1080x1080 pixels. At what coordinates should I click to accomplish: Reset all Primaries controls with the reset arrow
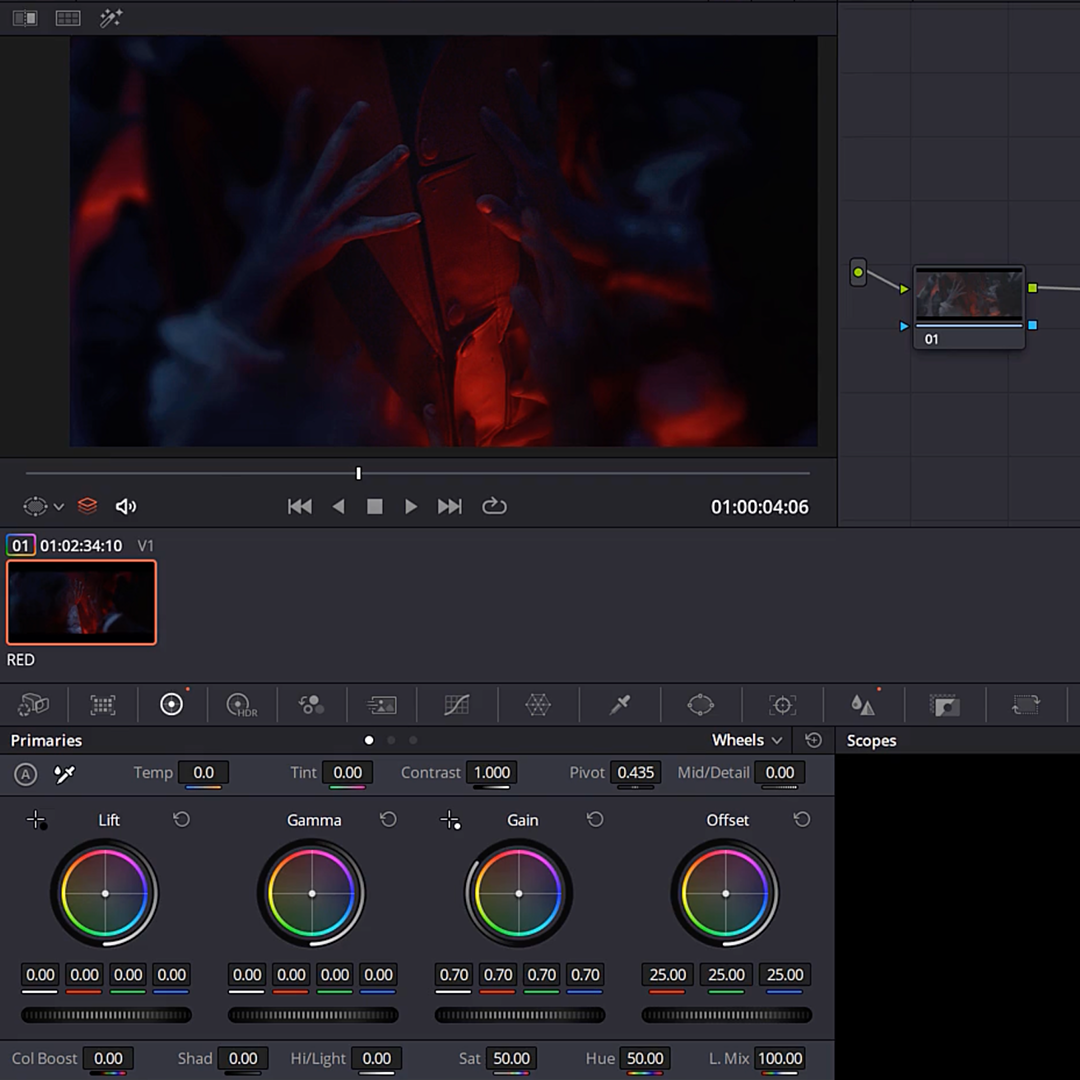click(813, 740)
